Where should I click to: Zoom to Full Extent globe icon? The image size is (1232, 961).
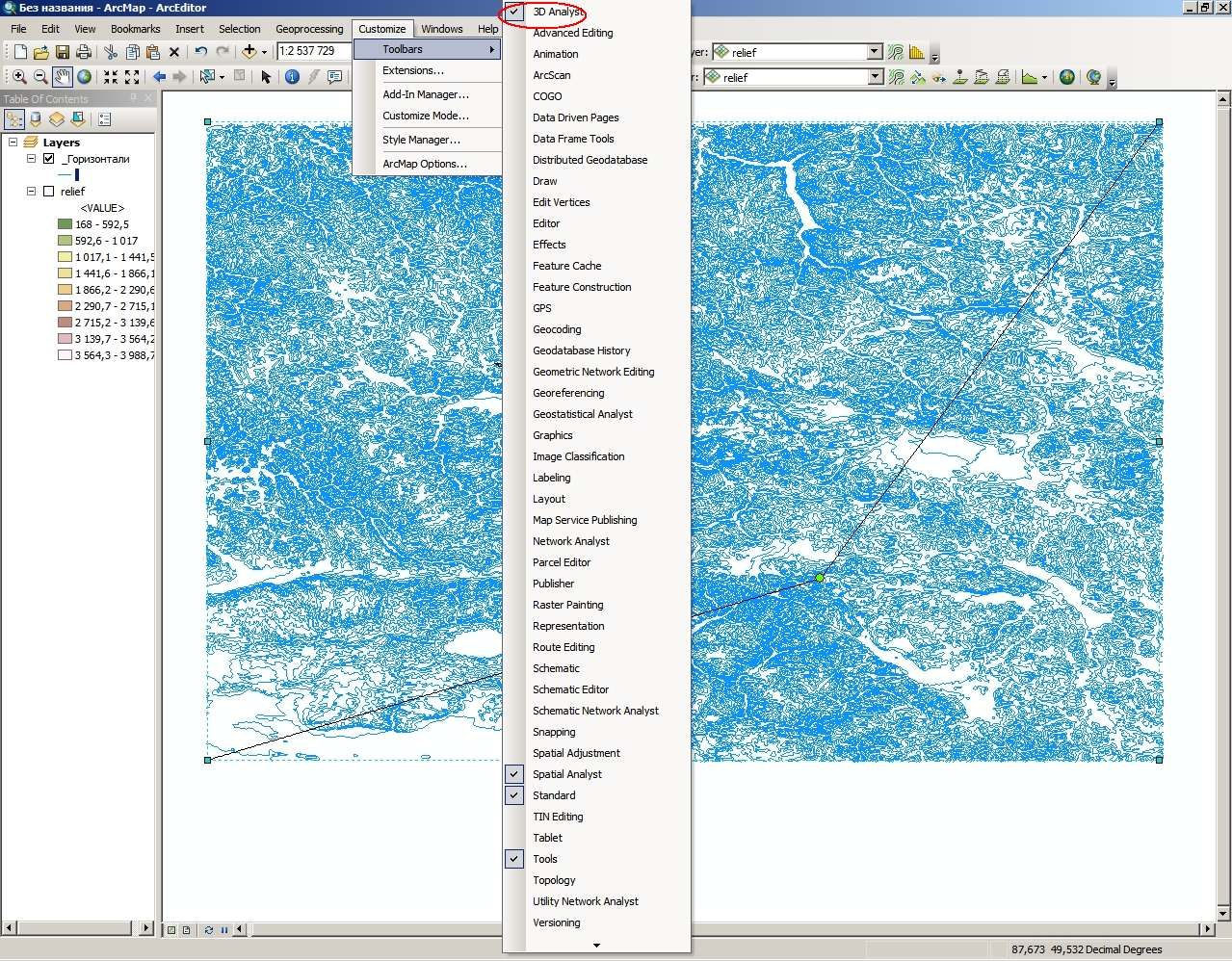[84, 77]
